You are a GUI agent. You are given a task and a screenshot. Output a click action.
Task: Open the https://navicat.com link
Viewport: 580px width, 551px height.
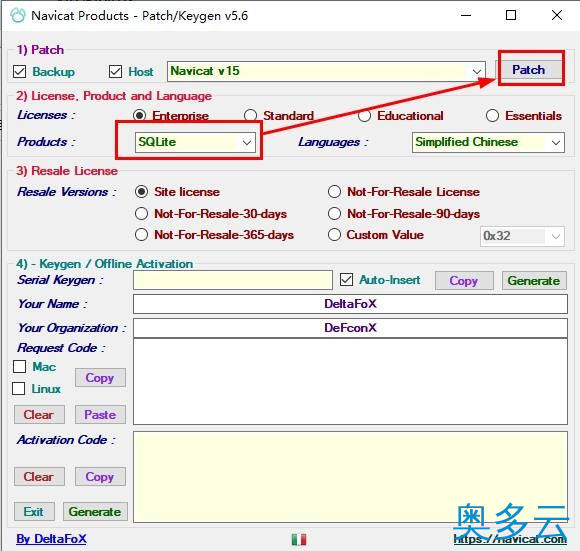click(x=510, y=539)
